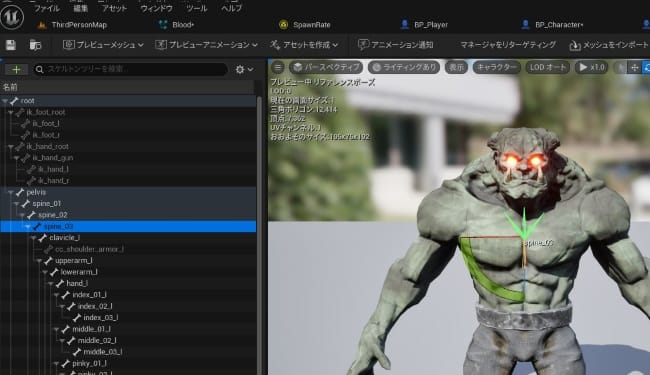Select the translate (move) gizmo tool icon
Image resolution: width=650 pixels, height=375 pixels.
tap(634, 68)
